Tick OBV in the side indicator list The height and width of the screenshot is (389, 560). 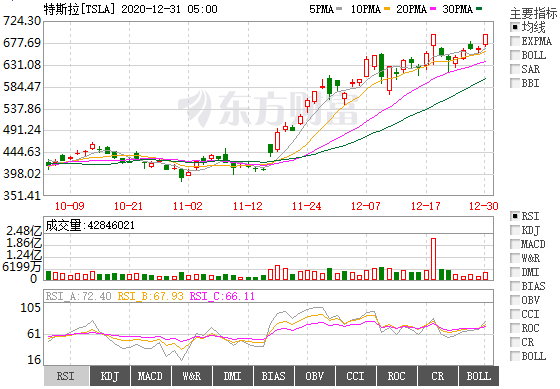(515, 300)
